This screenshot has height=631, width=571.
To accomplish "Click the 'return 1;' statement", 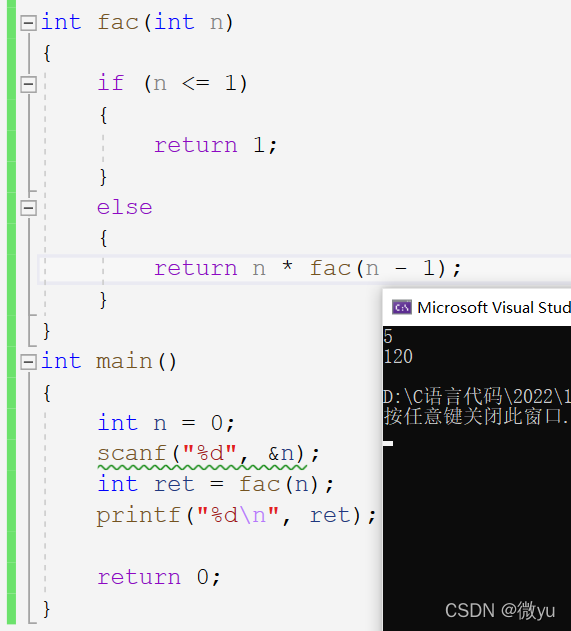I will [x=216, y=145].
